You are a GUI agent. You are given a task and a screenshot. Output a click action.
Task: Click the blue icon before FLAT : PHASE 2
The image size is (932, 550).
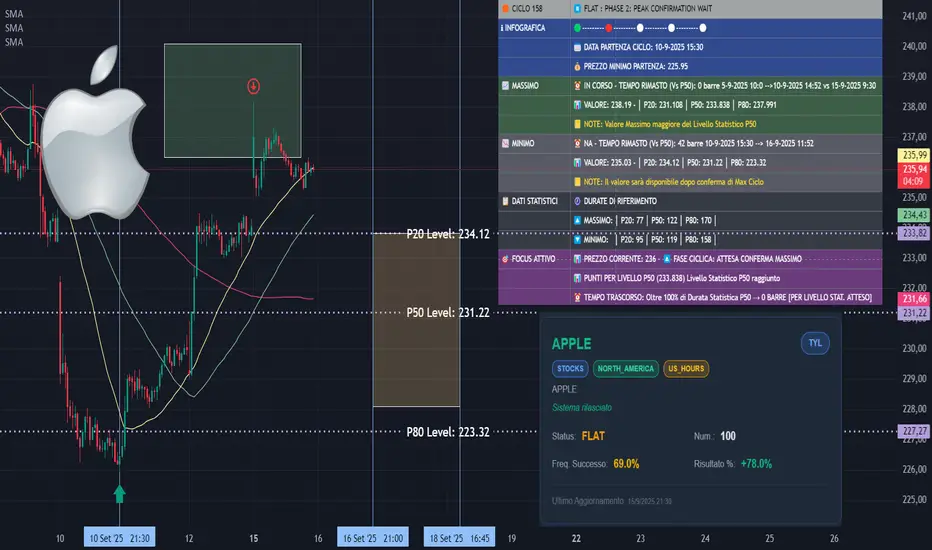pyautogui.click(x=577, y=8)
